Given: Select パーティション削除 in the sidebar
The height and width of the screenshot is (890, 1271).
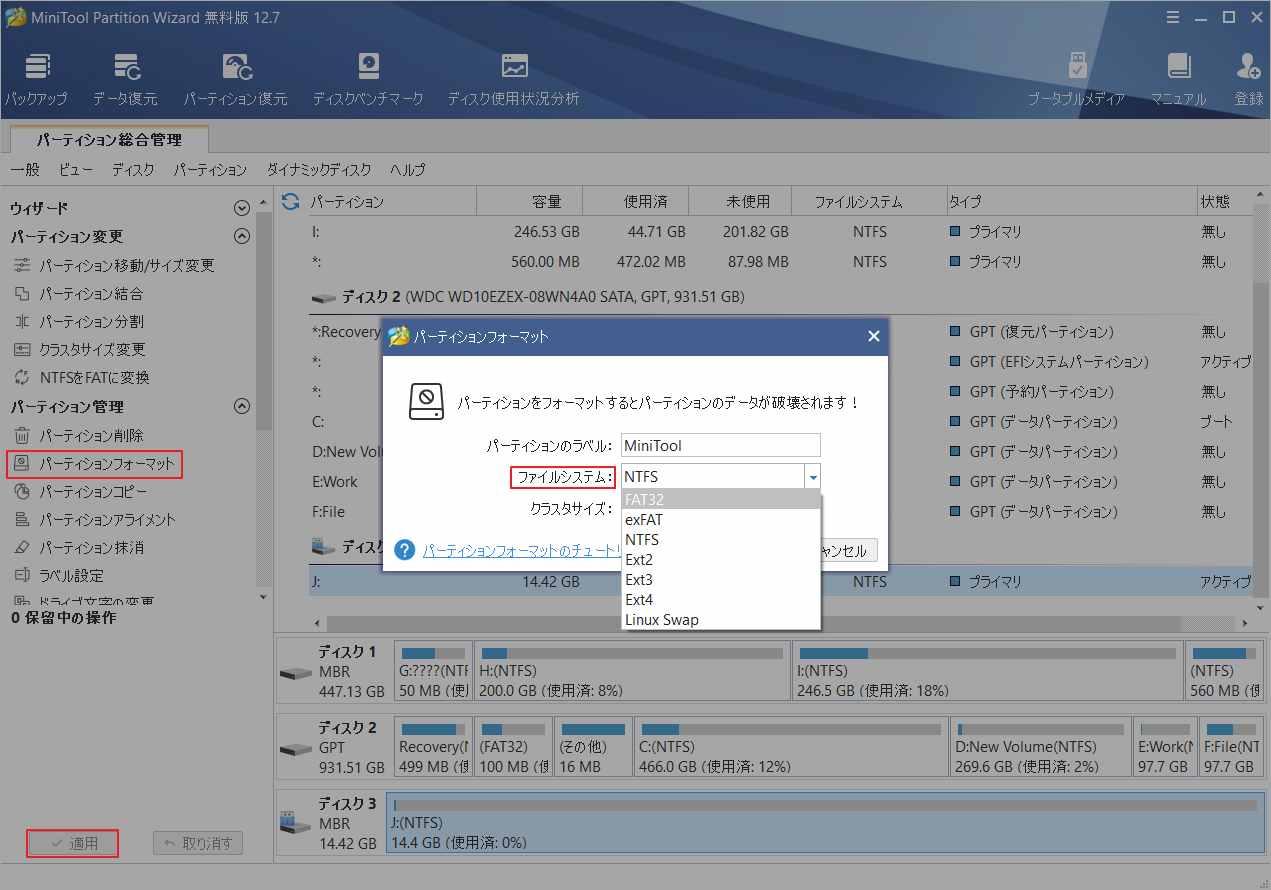Looking at the screenshot, I should tap(90, 436).
